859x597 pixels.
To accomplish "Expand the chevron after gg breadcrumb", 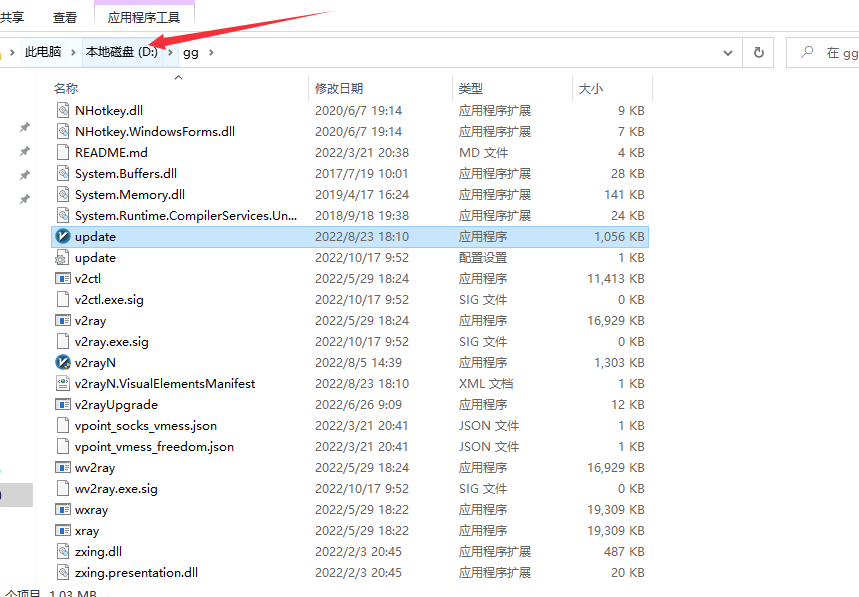I will point(211,53).
